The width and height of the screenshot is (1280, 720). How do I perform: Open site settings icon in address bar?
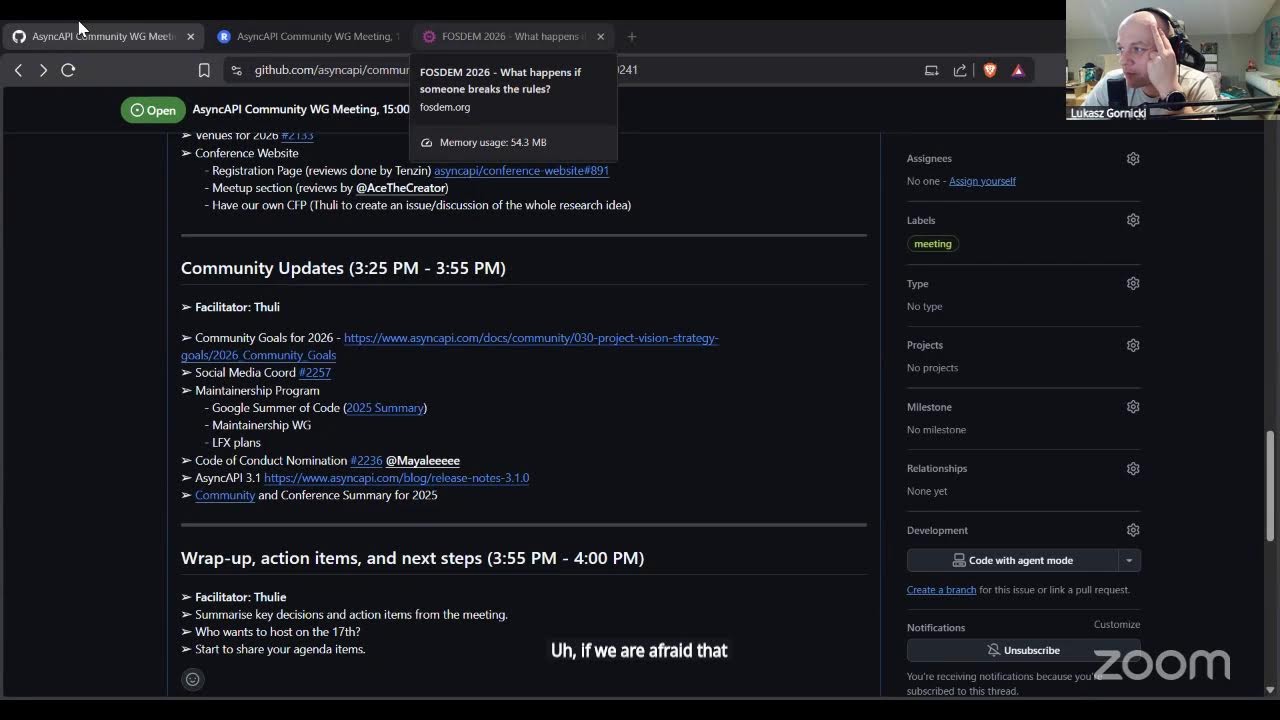236,70
